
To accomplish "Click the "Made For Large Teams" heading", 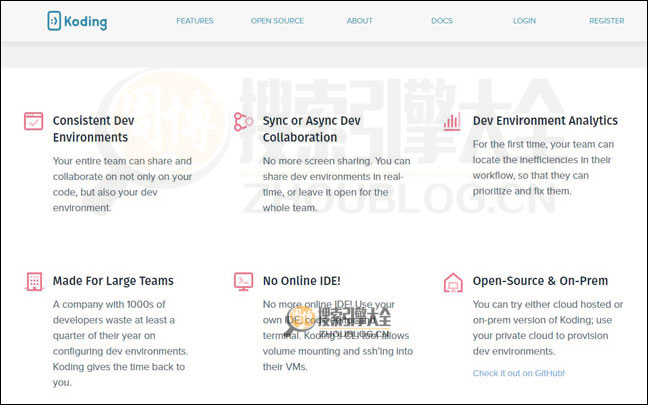I will coord(113,281).
